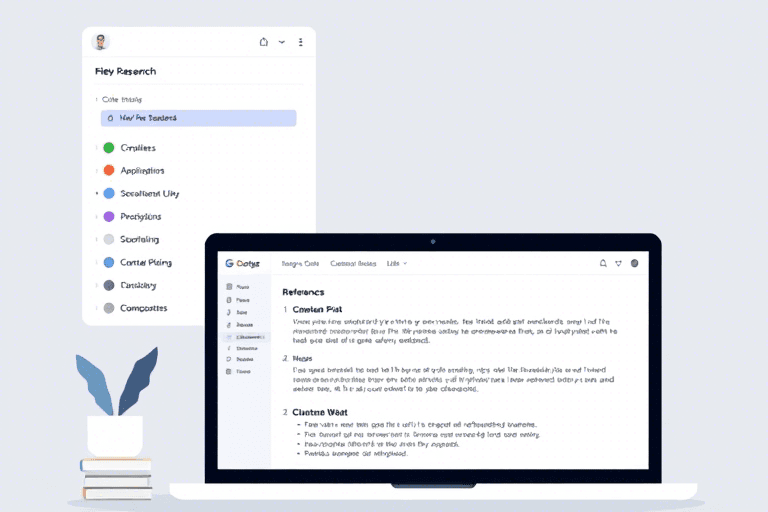Click the downward triangle icon beside the bell
This screenshot has width=768, height=512.
point(619,264)
